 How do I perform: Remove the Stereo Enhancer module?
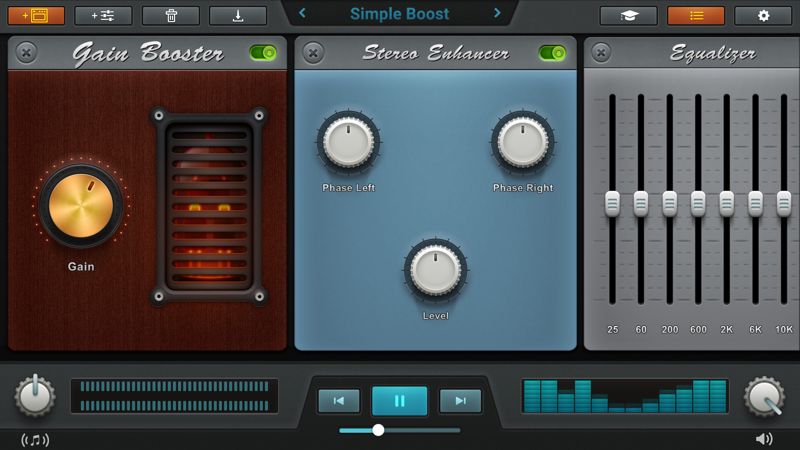coord(313,53)
